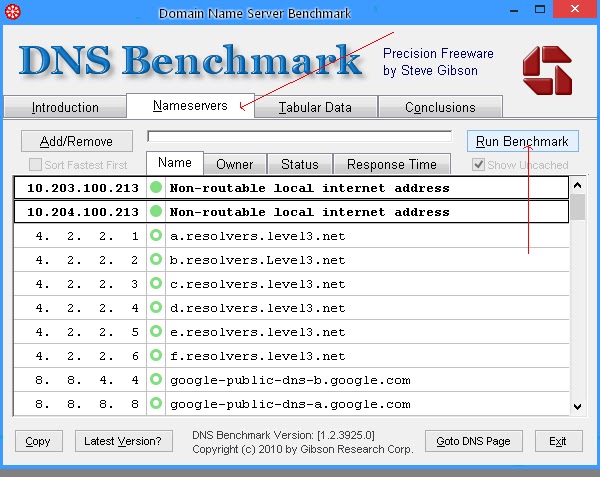The image size is (600, 477).
Task: Click the status ring for google-public-dns-b
Action: click(156, 379)
